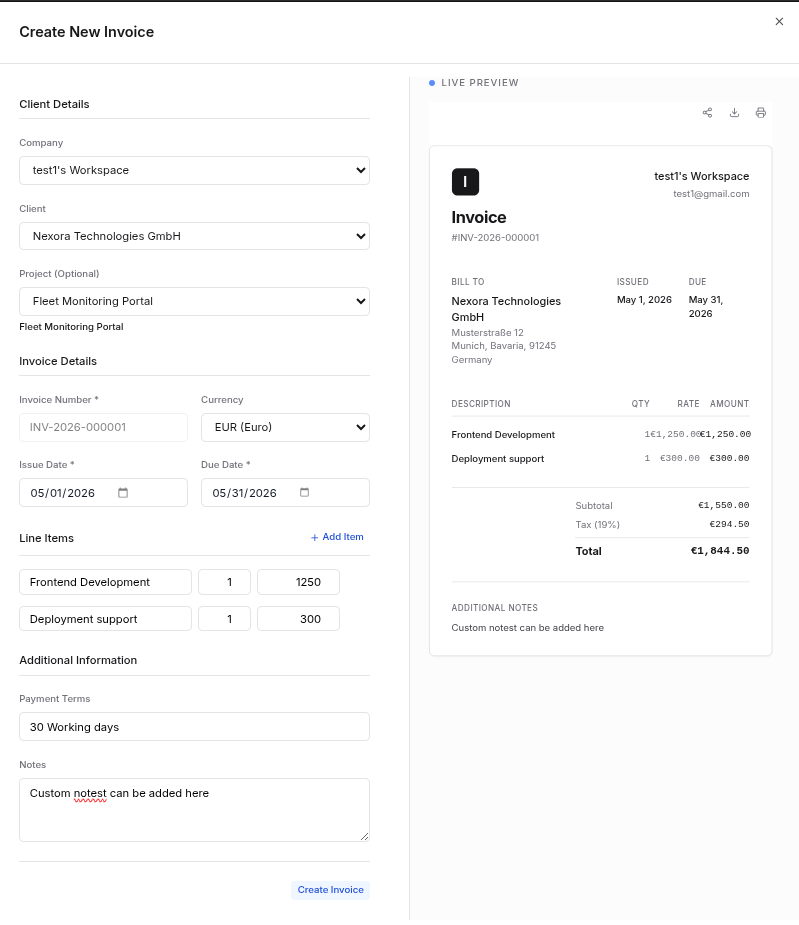This screenshot has height=925, width=799.
Task: Focus the Issue Date field
Action: coord(103,493)
